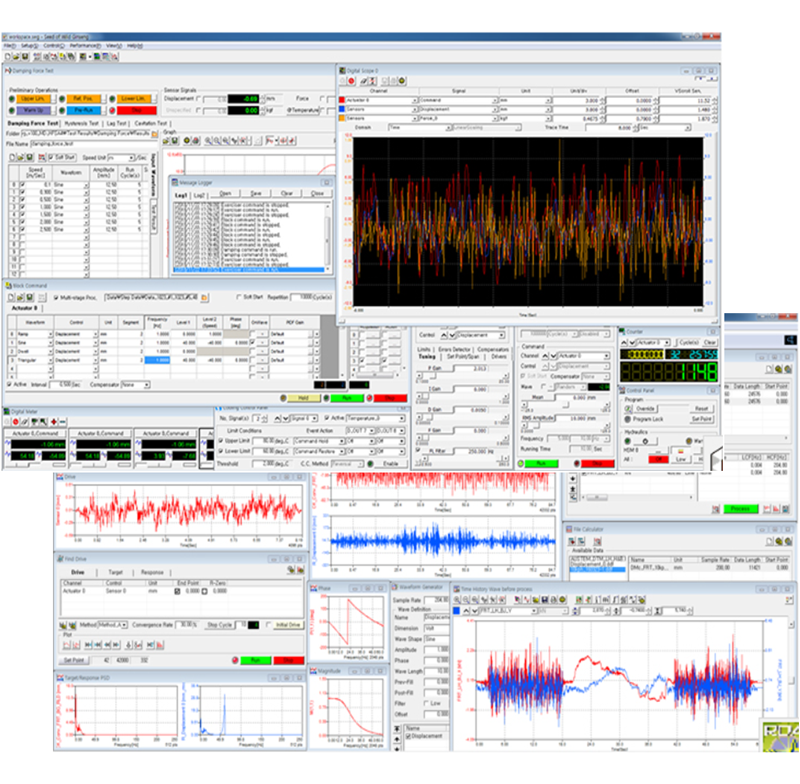Toggle the Multi-stage Proc. checkbox
This screenshot has height=784, width=800.
click(55, 298)
